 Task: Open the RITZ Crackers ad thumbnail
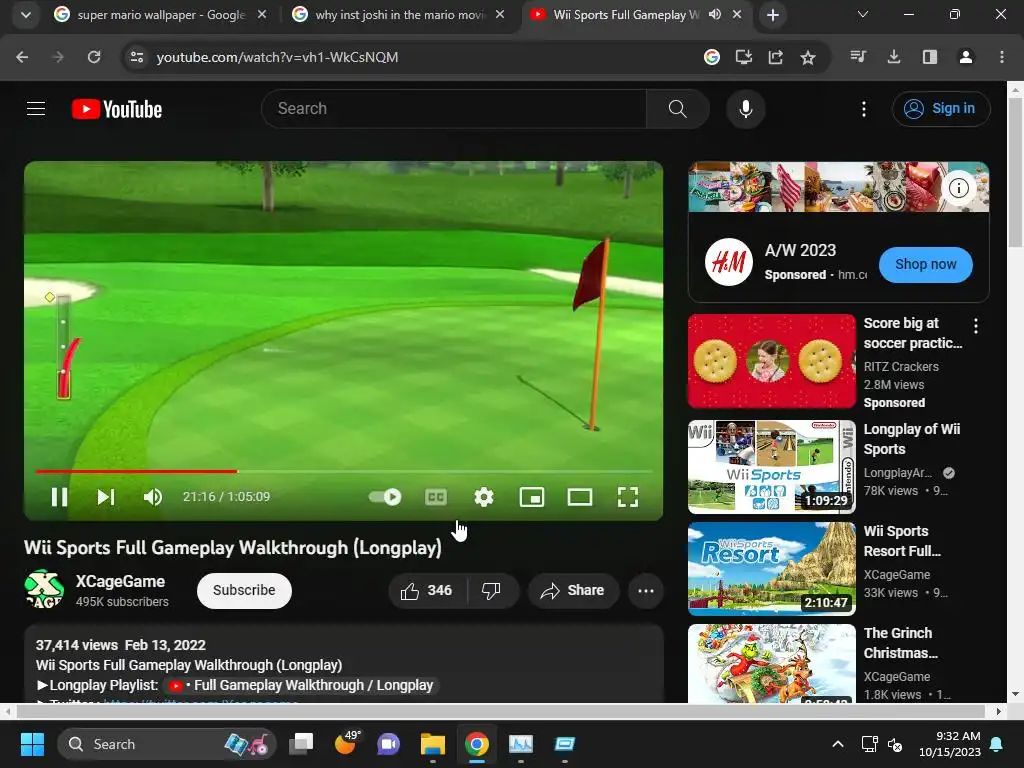tap(771, 361)
